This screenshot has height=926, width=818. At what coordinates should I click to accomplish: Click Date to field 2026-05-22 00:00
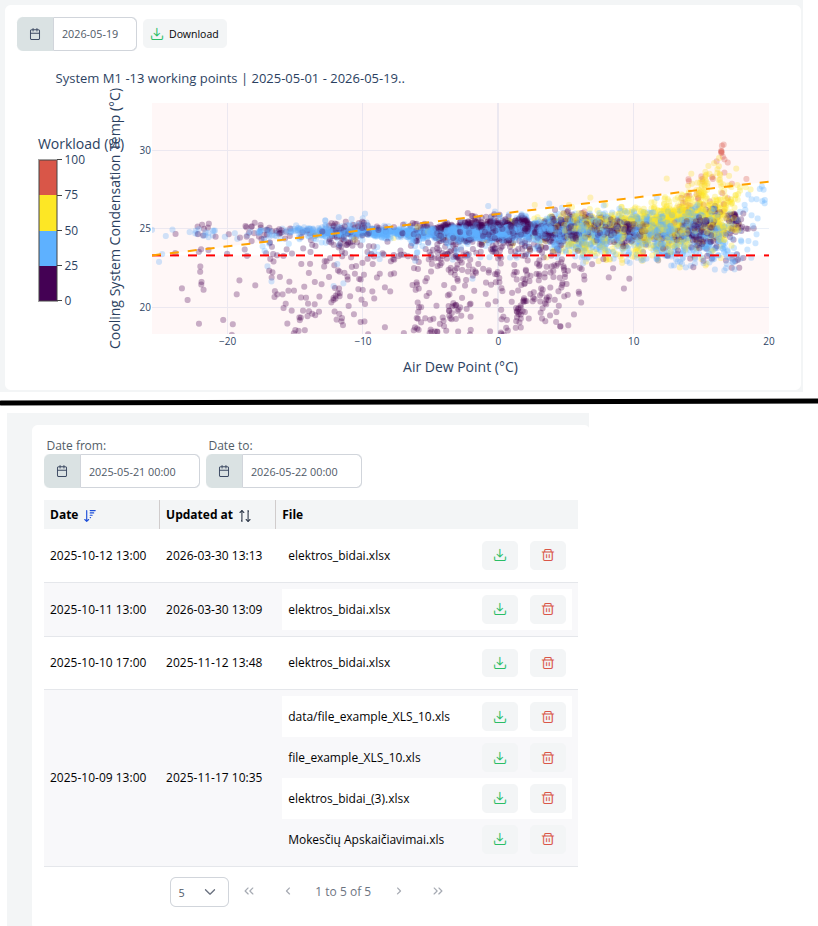(x=302, y=471)
